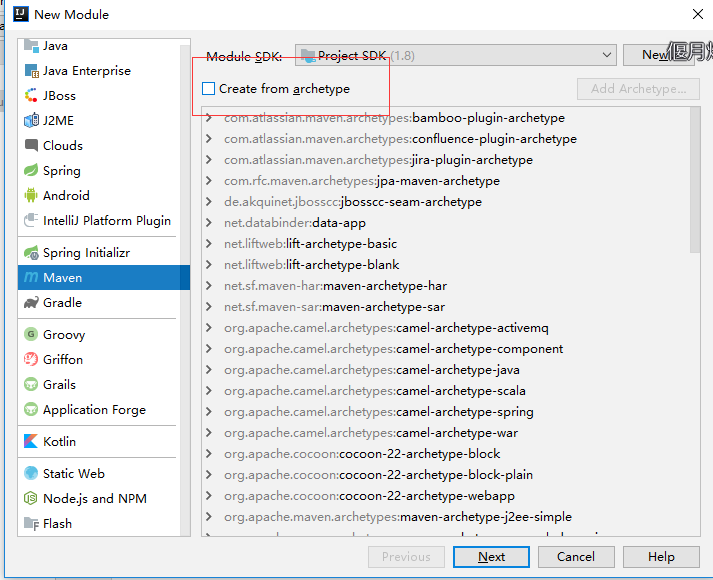Choose Spring Initializr module type
Screen dimensions: 713x580
(99, 252)
